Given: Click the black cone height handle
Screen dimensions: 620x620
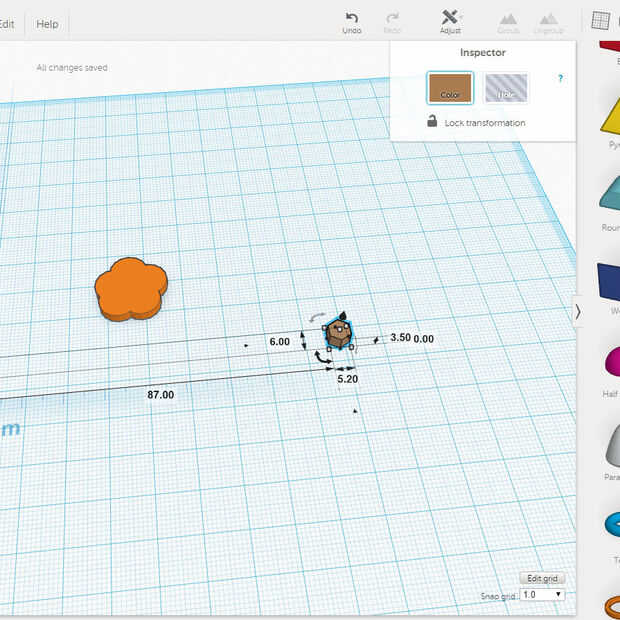Looking at the screenshot, I should (342, 316).
